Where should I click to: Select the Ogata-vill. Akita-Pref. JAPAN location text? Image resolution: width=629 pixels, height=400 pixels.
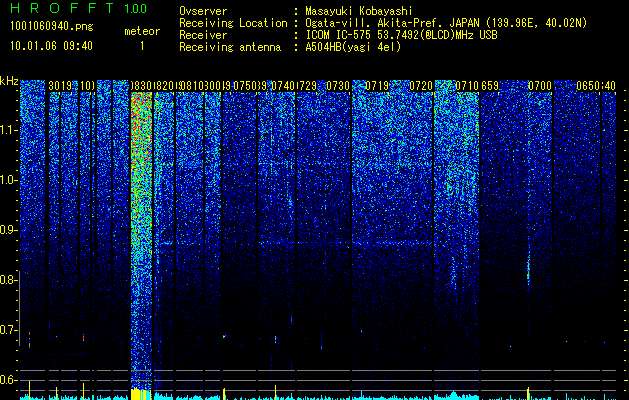pyautogui.click(x=446, y=23)
